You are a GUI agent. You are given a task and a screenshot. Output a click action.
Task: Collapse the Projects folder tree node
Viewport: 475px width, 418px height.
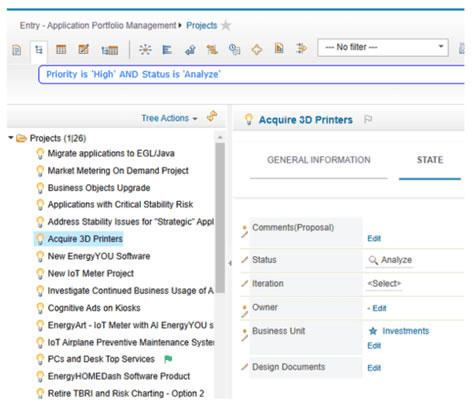click(11, 138)
